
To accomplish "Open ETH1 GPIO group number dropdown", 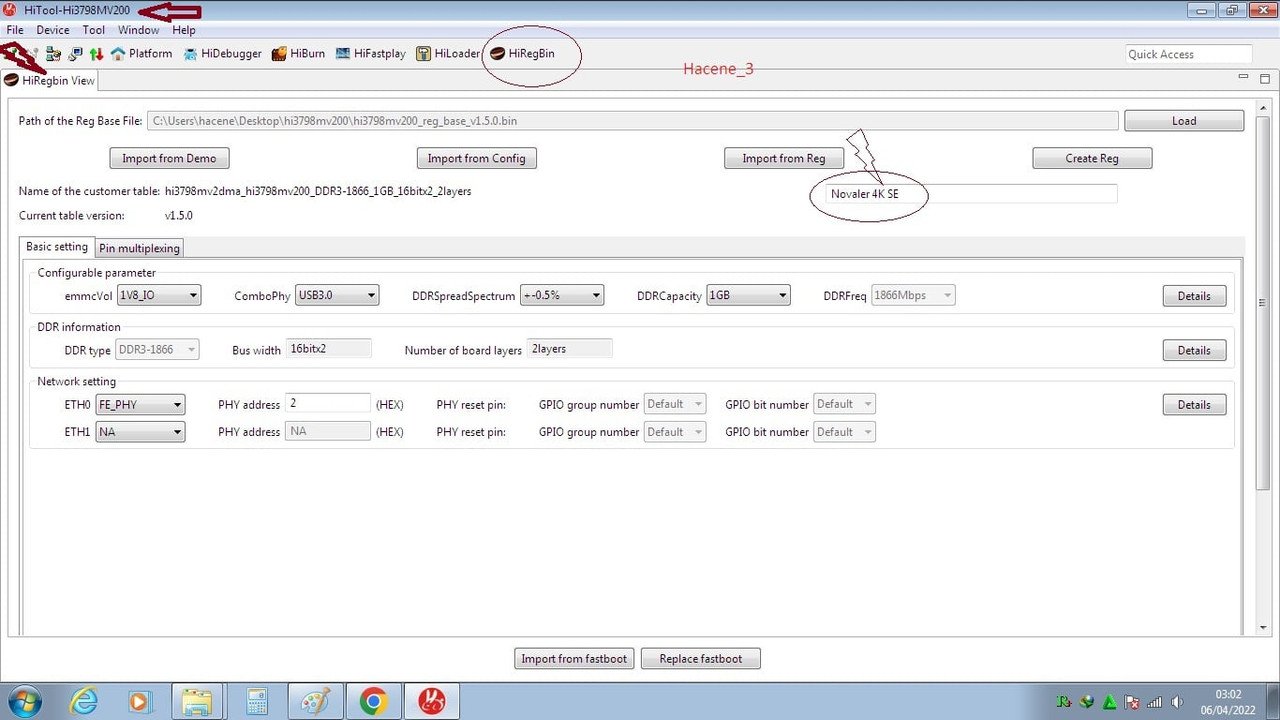I will pyautogui.click(x=675, y=432).
